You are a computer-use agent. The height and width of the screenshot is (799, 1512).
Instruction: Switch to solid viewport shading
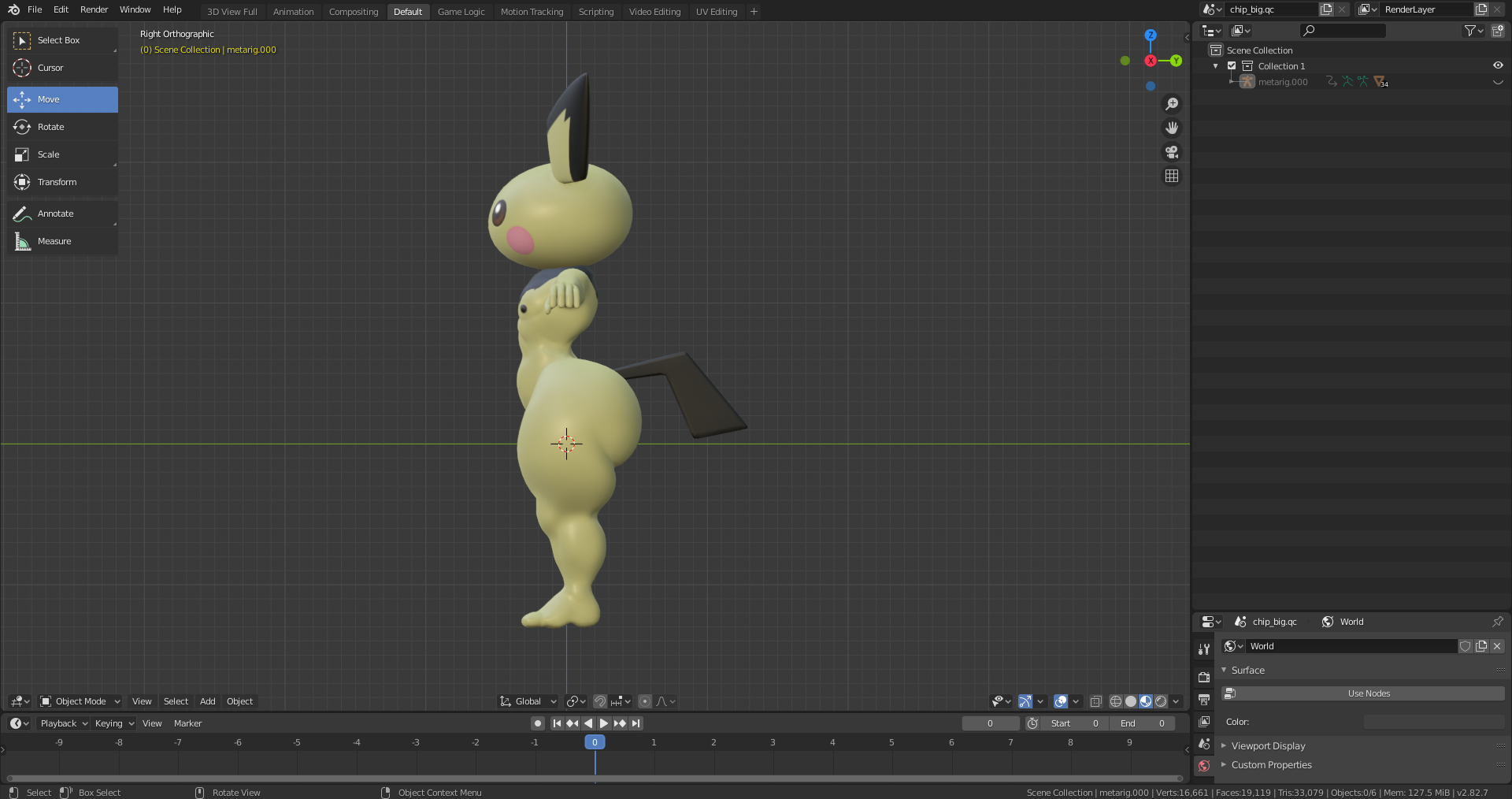tap(1131, 701)
